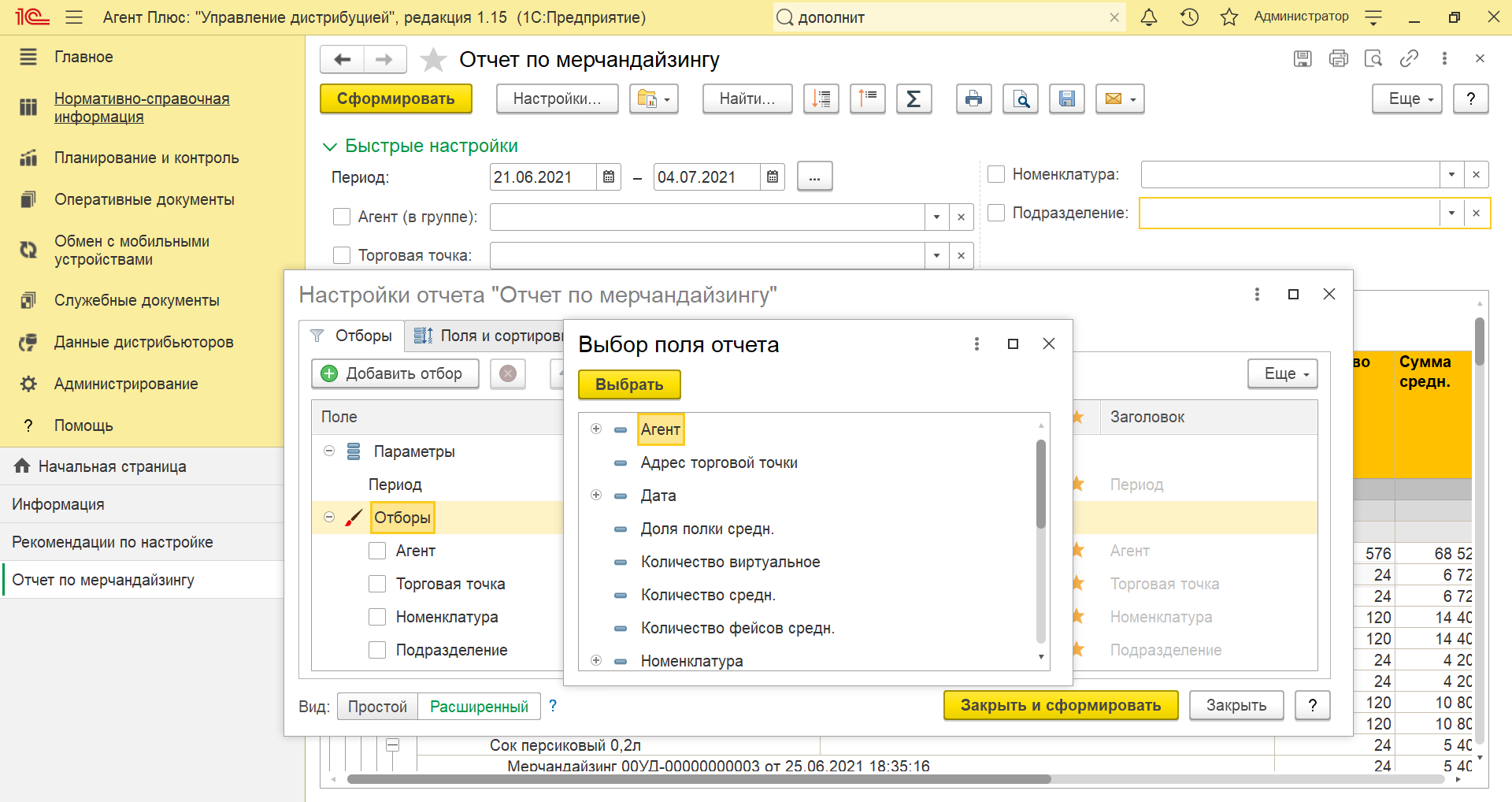This screenshot has height=802, width=1512.
Task: Check Номенклатура filter checkbox in settings
Action: pos(377,617)
